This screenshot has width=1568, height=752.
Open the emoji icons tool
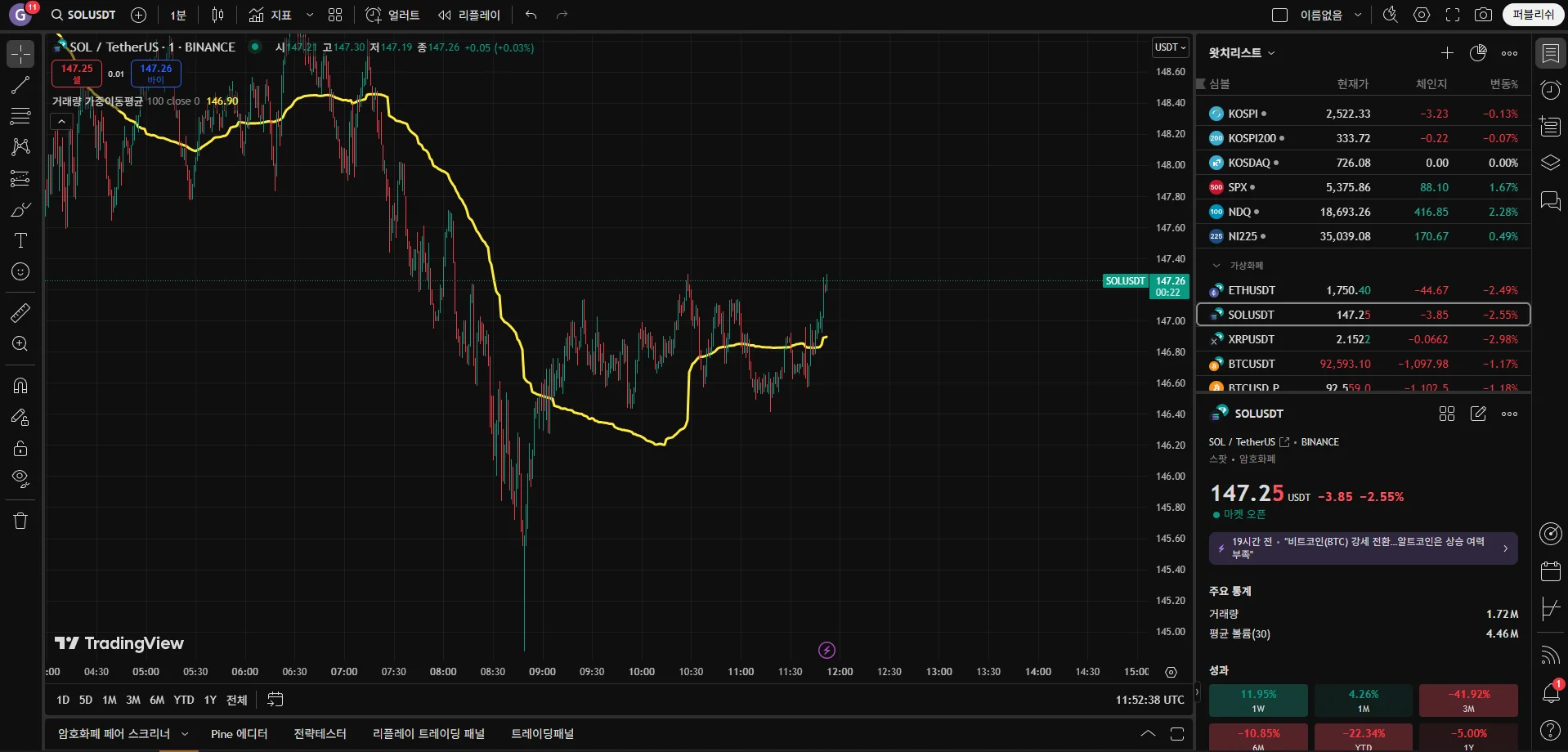20,271
